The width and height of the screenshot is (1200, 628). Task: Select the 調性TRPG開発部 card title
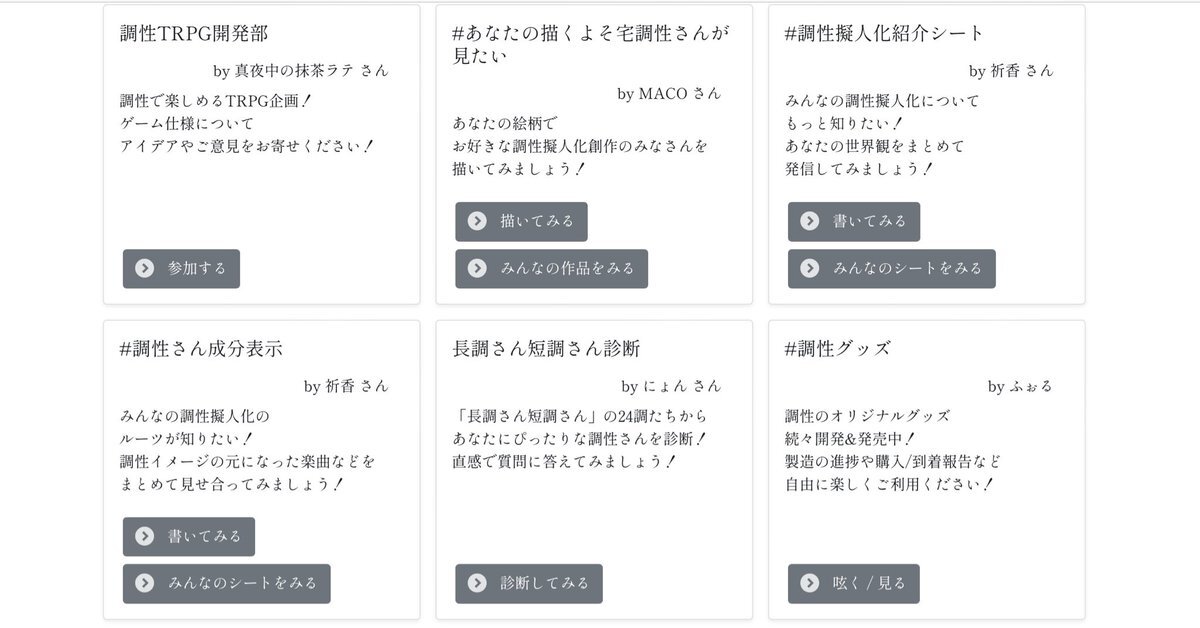point(194,33)
